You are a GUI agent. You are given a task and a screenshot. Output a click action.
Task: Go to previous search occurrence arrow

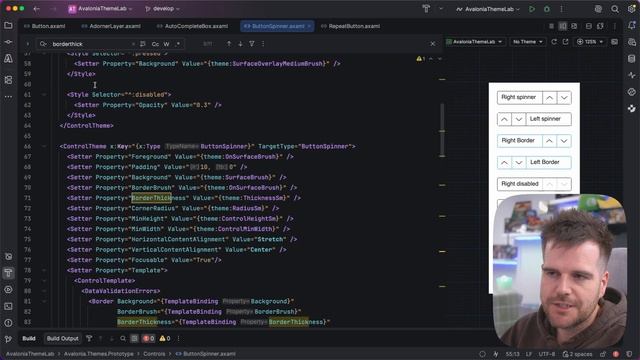(x=229, y=44)
